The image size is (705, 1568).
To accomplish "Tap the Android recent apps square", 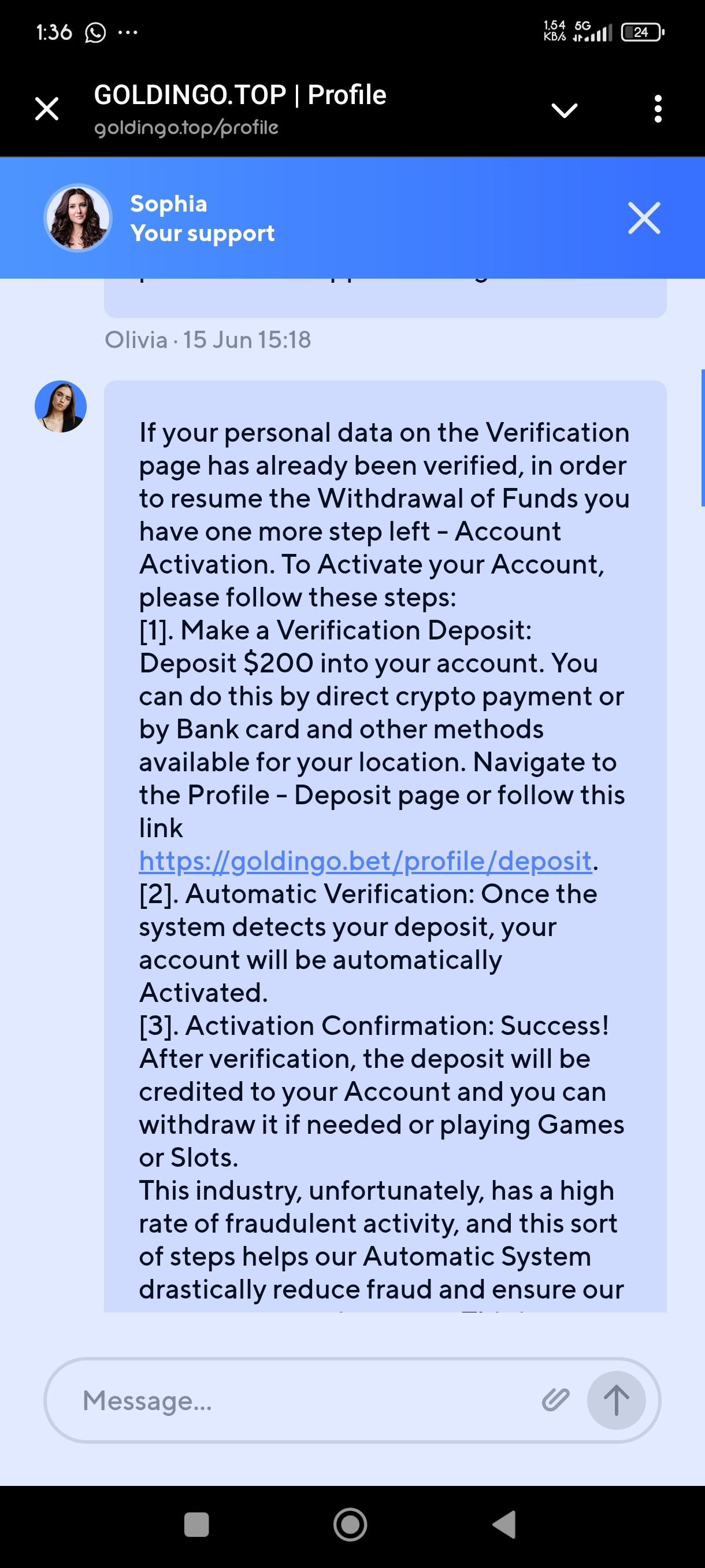I will [196, 1525].
